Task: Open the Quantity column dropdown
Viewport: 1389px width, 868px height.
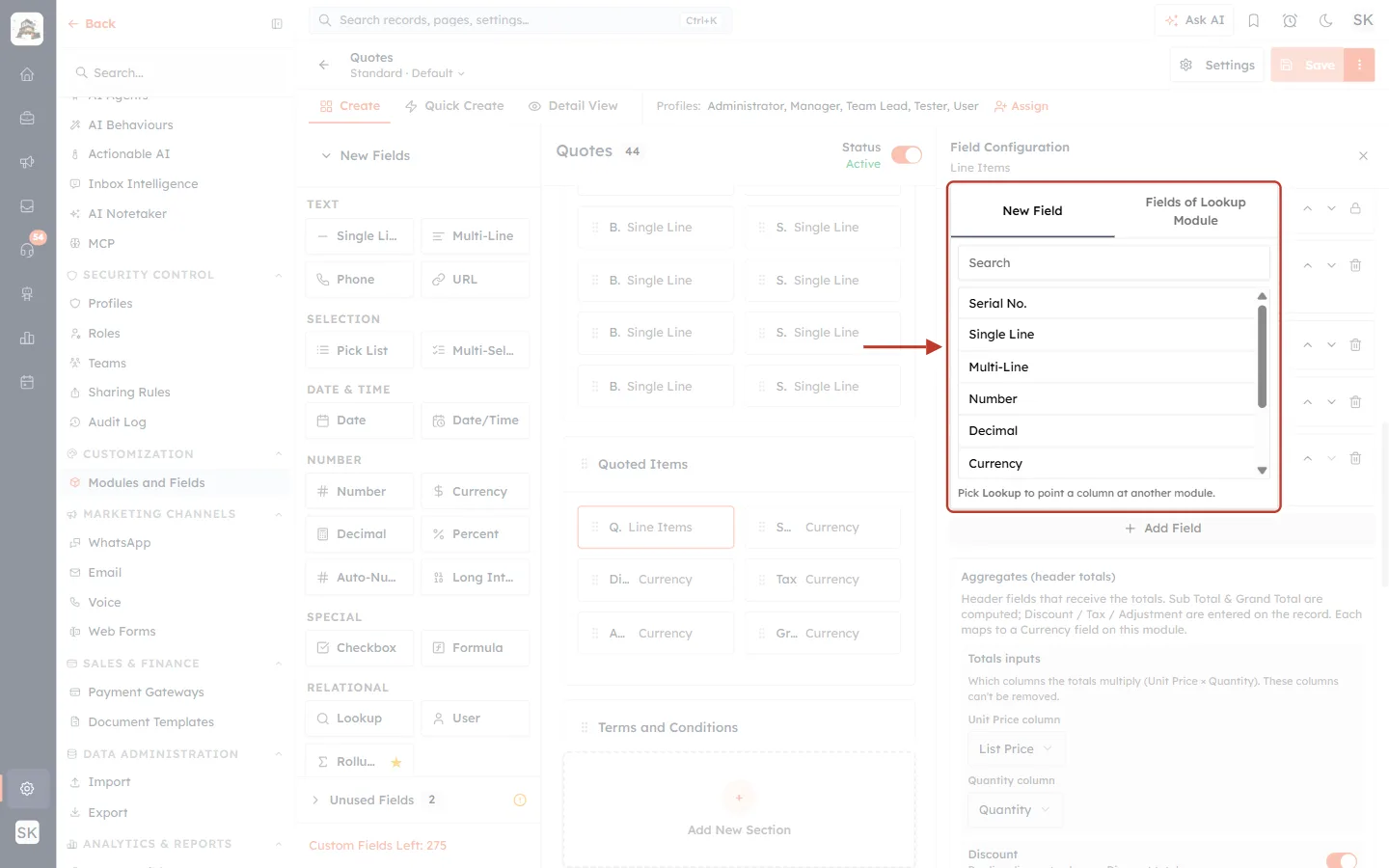Action: click(1015, 810)
